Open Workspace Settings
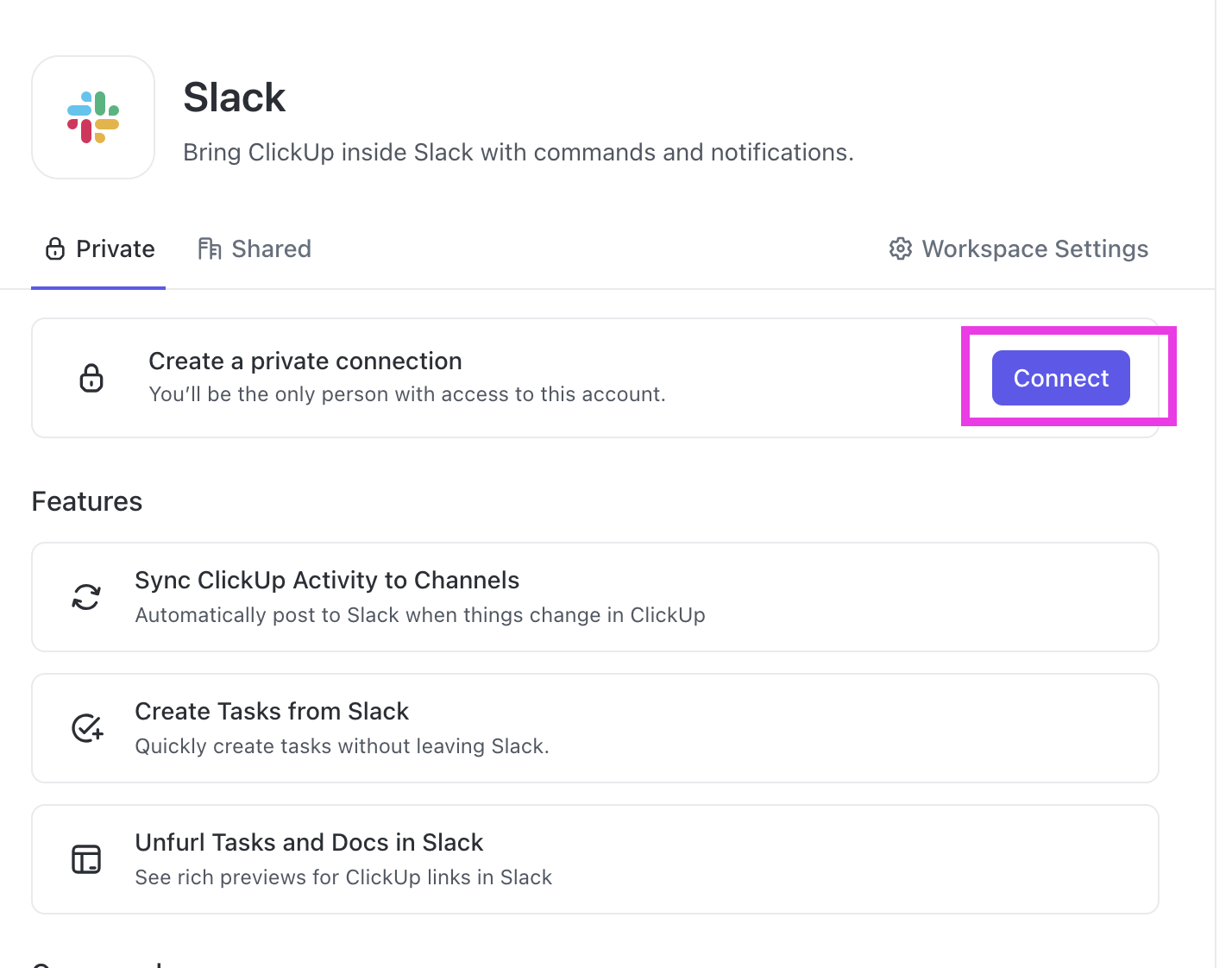The width and height of the screenshot is (1232, 968). click(x=1019, y=249)
